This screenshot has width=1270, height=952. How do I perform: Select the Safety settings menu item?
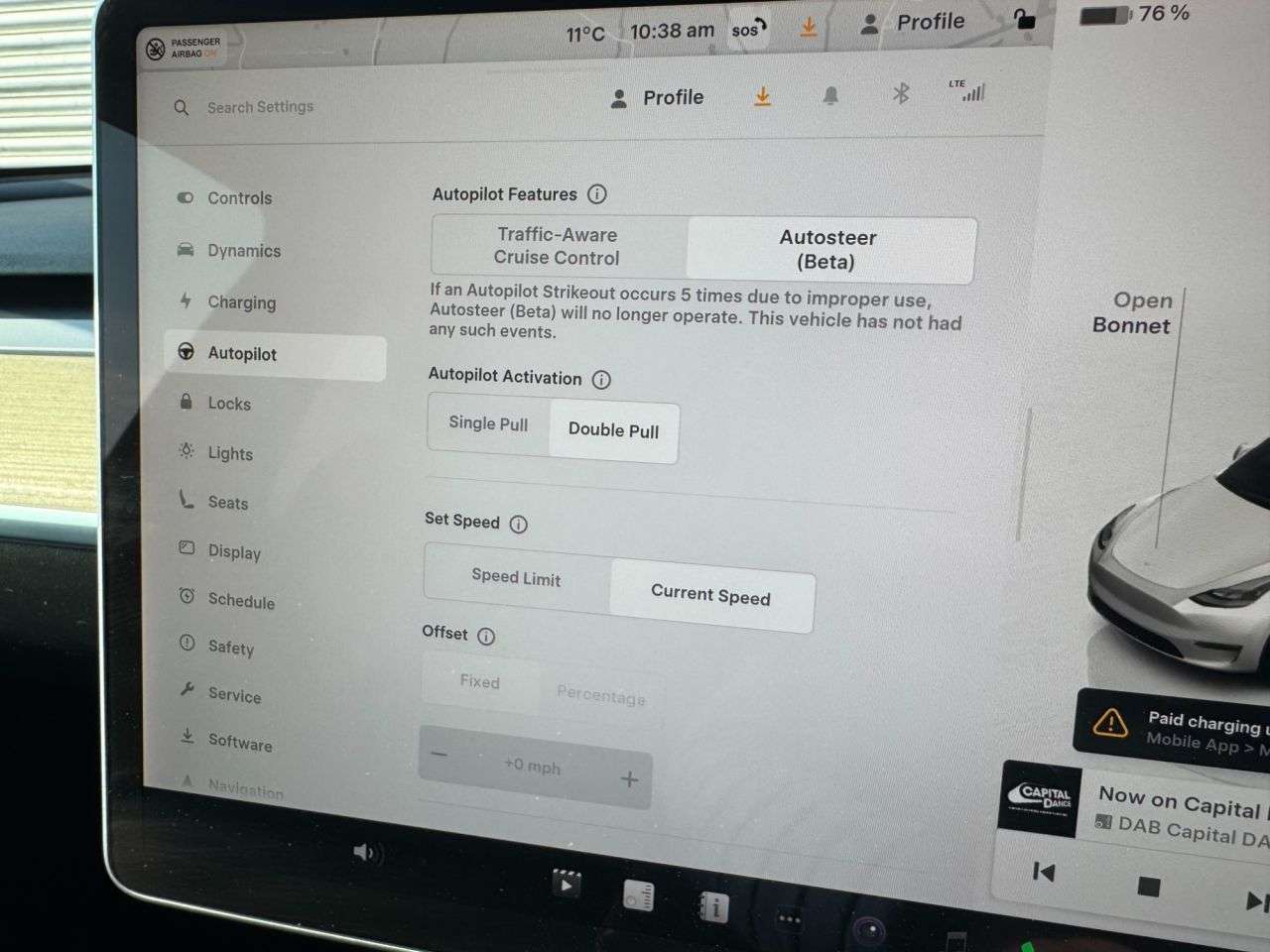click(231, 647)
